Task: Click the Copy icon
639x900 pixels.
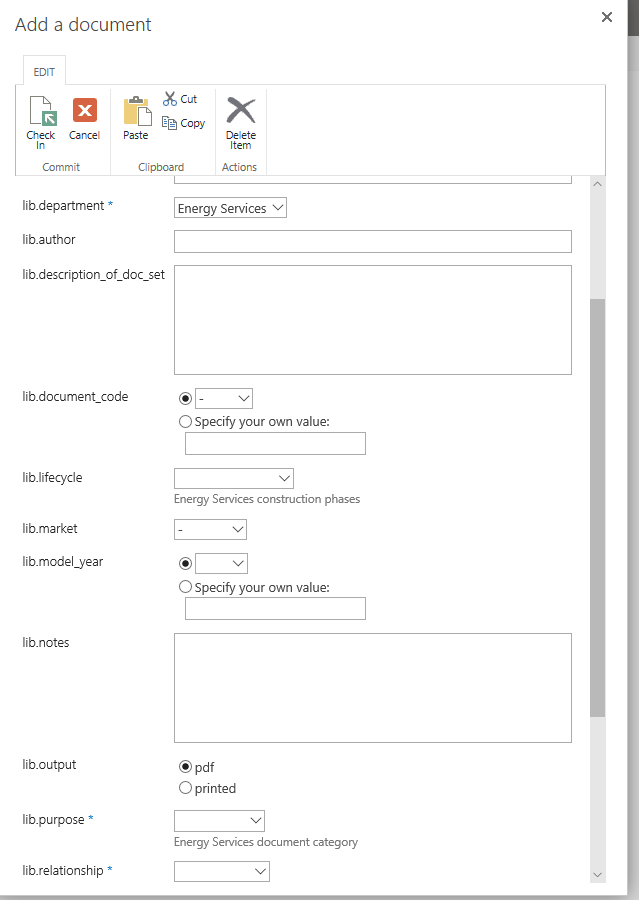Action: click(x=169, y=123)
